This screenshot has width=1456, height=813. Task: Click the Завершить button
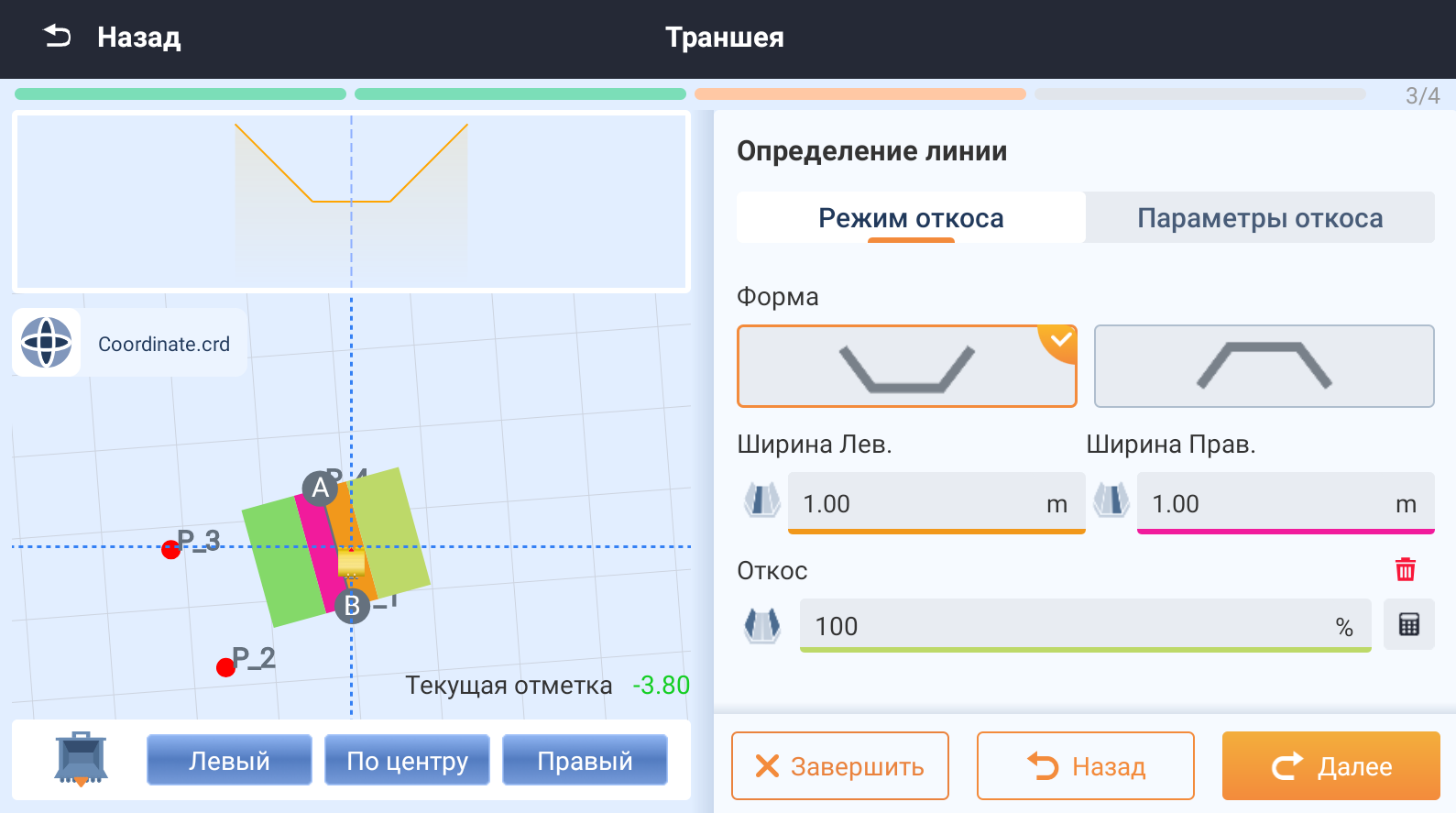point(839,766)
